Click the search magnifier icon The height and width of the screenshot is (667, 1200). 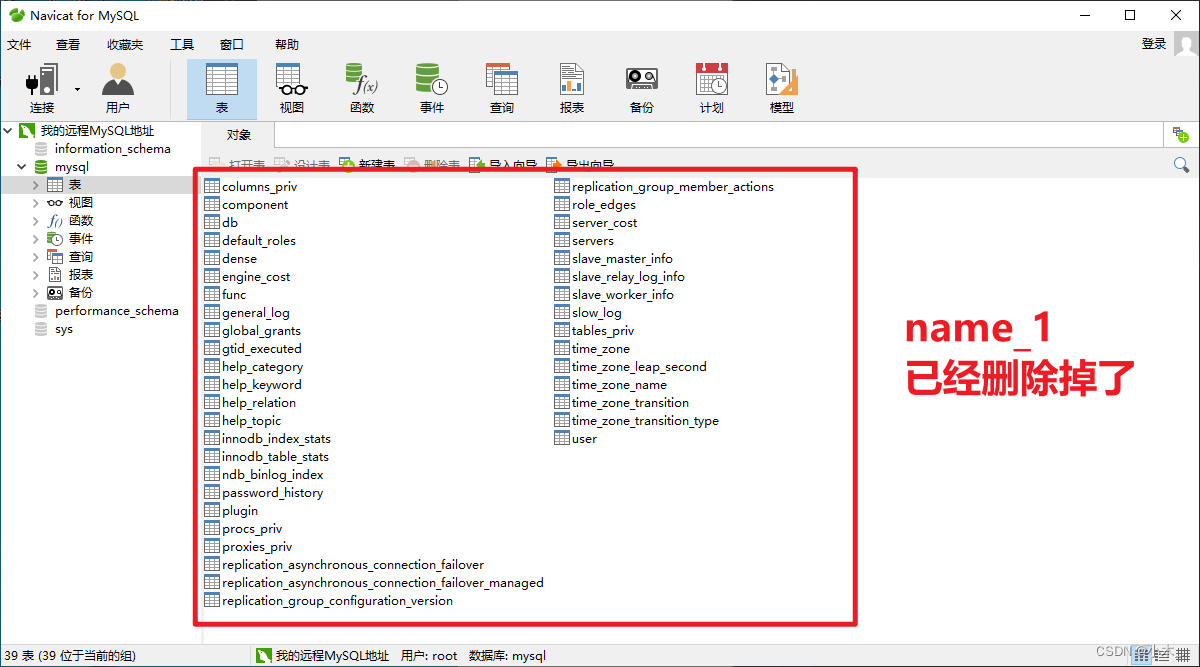[1180, 164]
